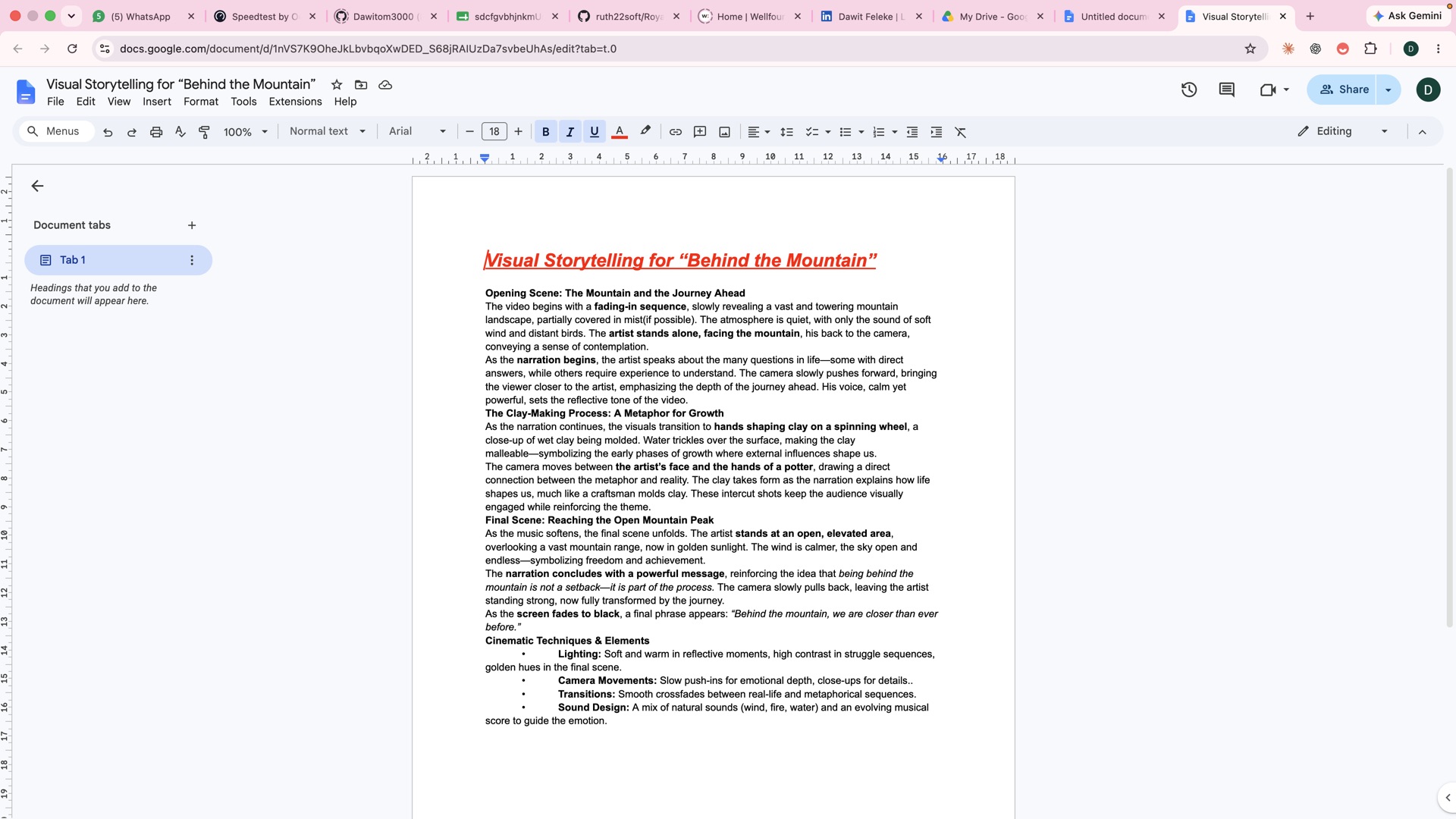Click the Increase indent icon
The height and width of the screenshot is (819, 1456).
(x=937, y=132)
